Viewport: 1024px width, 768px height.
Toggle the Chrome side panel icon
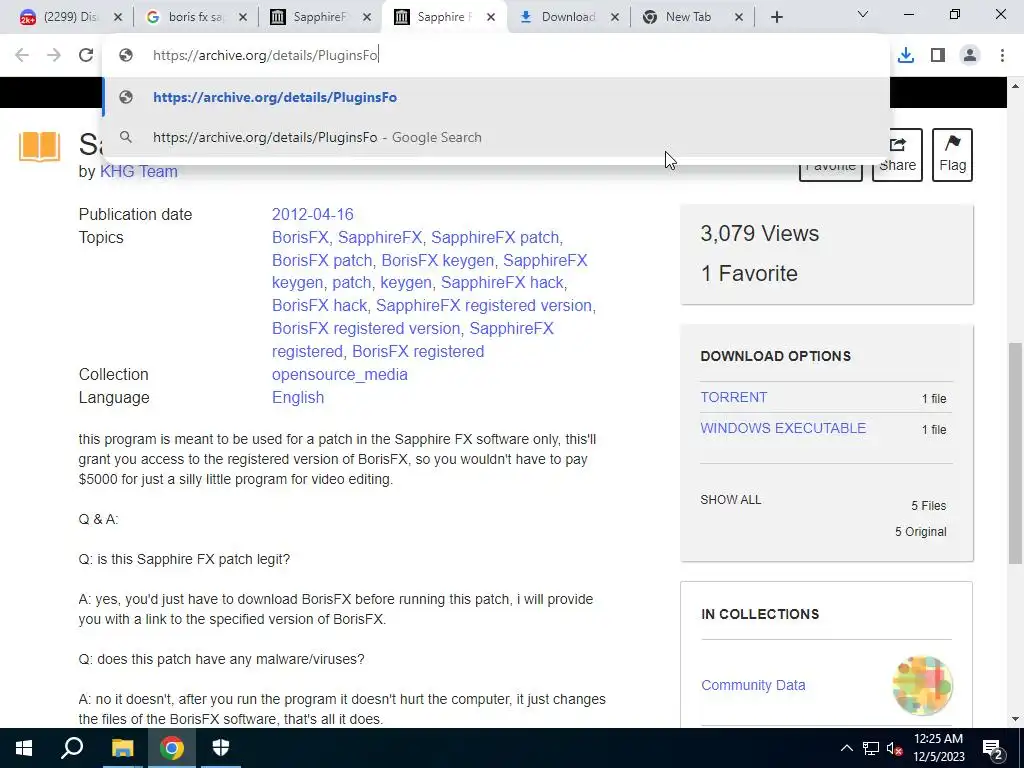pos(938,56)
